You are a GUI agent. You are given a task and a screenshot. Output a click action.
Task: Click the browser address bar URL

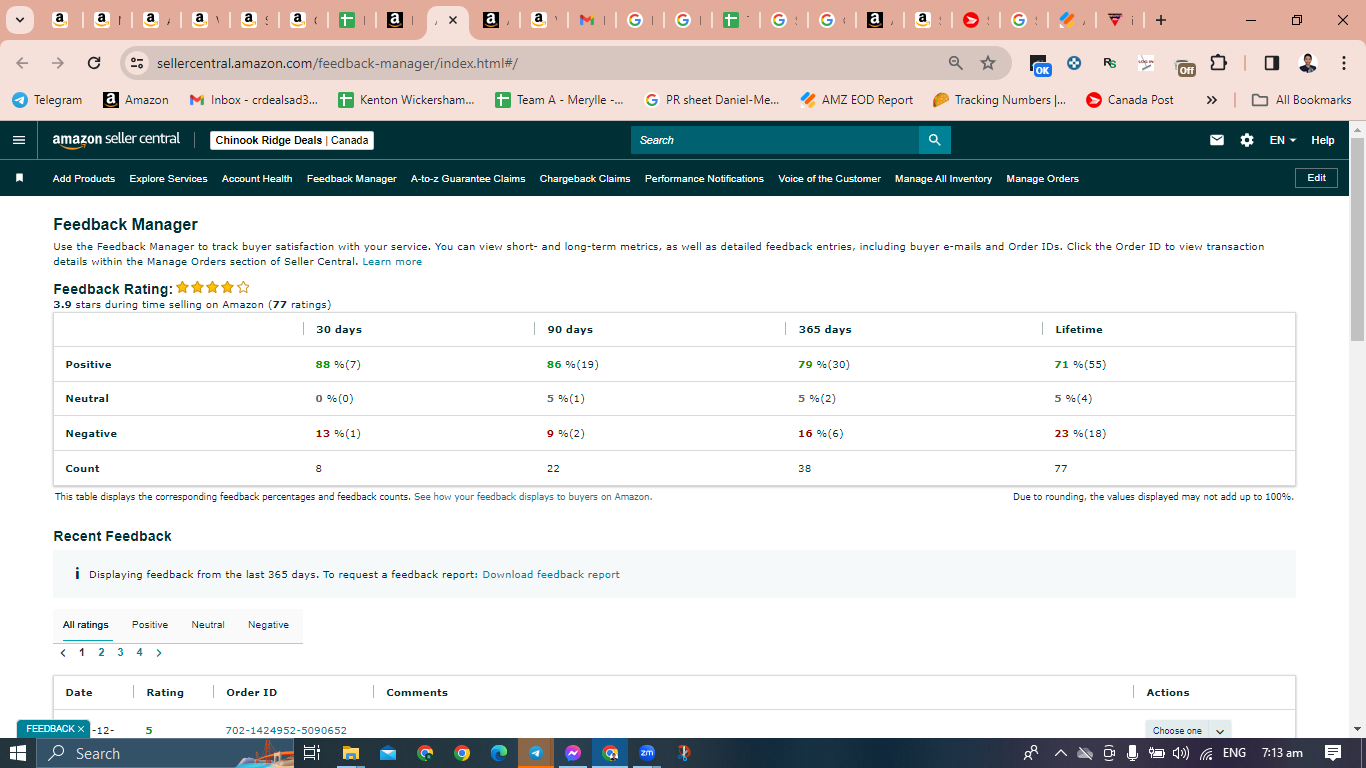point(337,63)
